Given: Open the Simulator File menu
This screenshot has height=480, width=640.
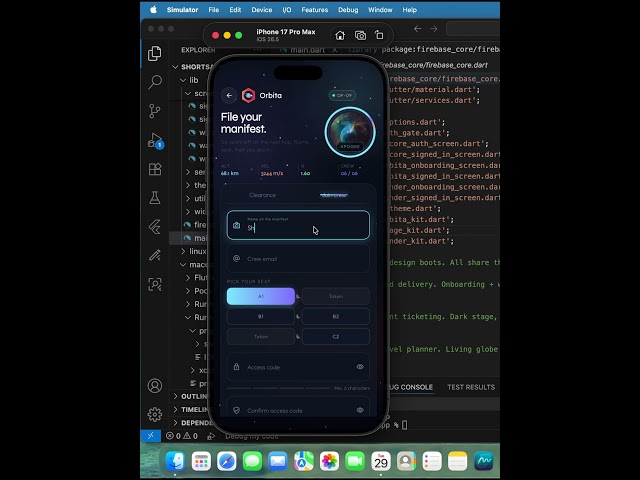Looking at the screenshot, I should 213,10.
